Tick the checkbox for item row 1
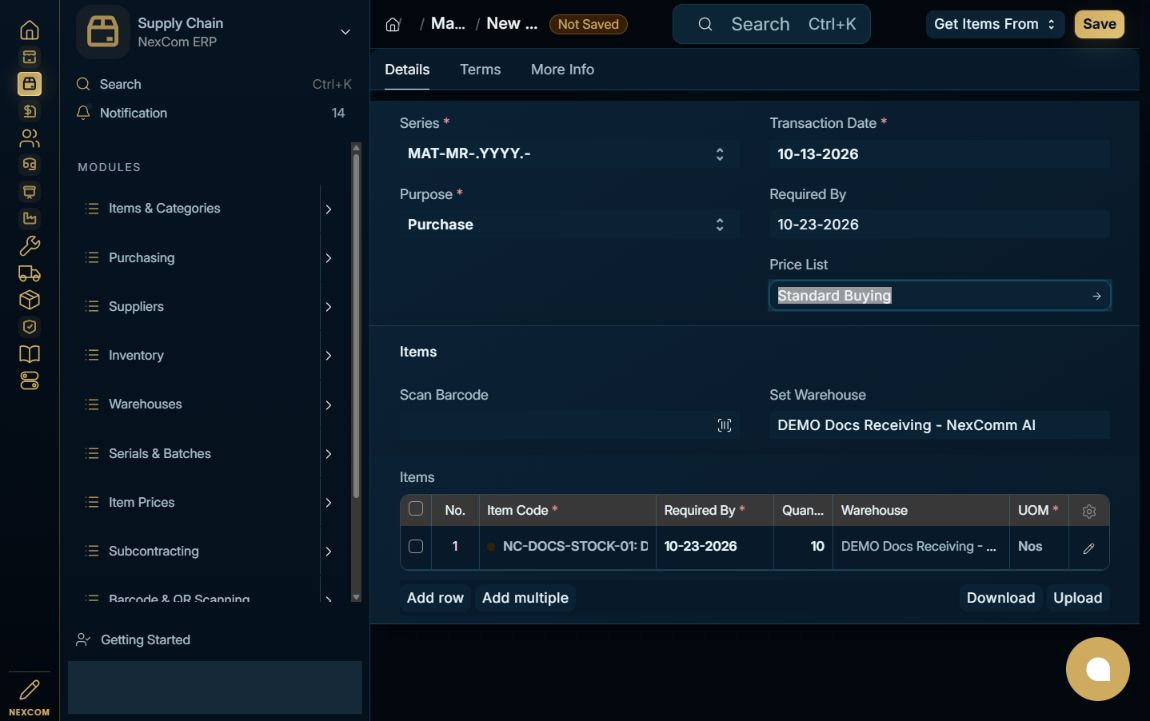This screenshot has height=721, width=1150. 416,546
